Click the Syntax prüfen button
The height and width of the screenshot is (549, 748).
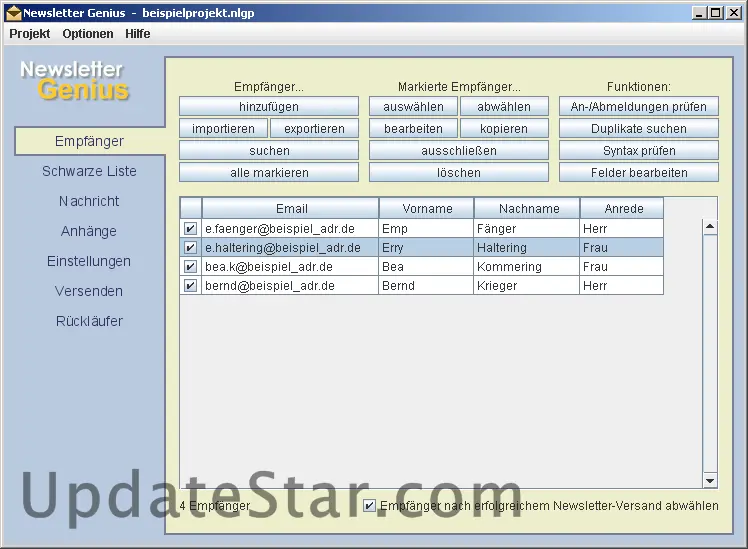coord(639,150)
